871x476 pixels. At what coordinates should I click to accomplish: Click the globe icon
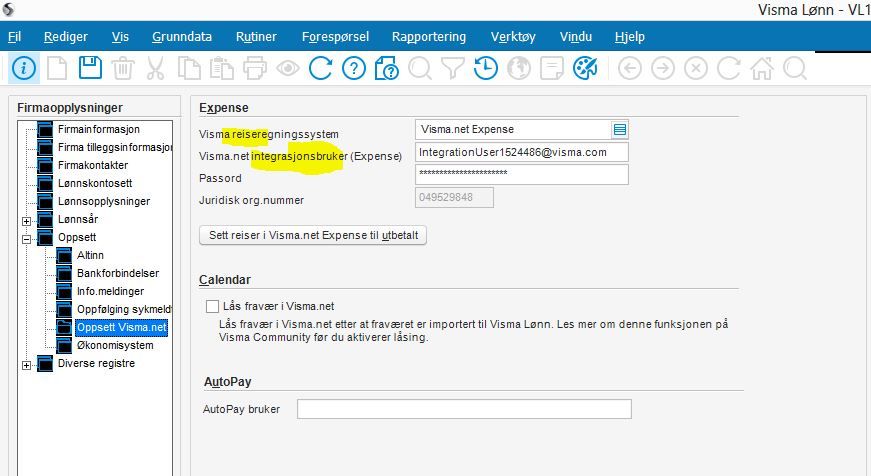[x=519, y=68]
